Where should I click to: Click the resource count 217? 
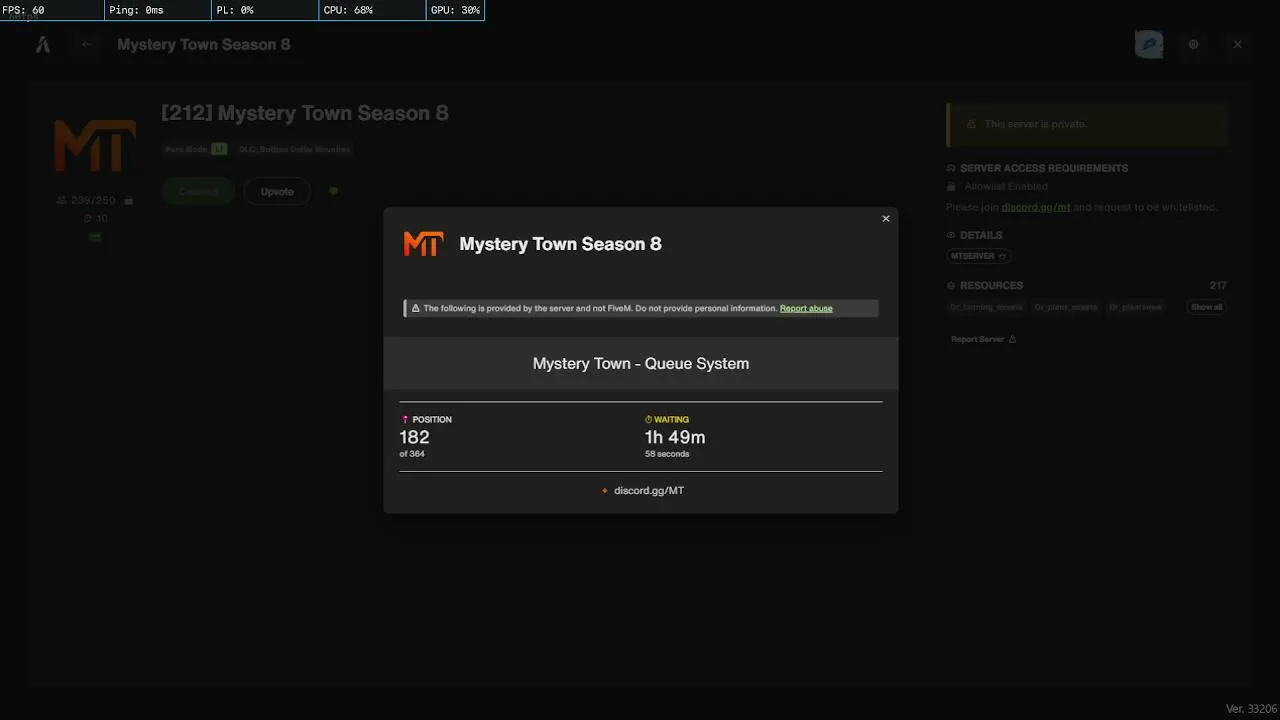coord(1218,286)
